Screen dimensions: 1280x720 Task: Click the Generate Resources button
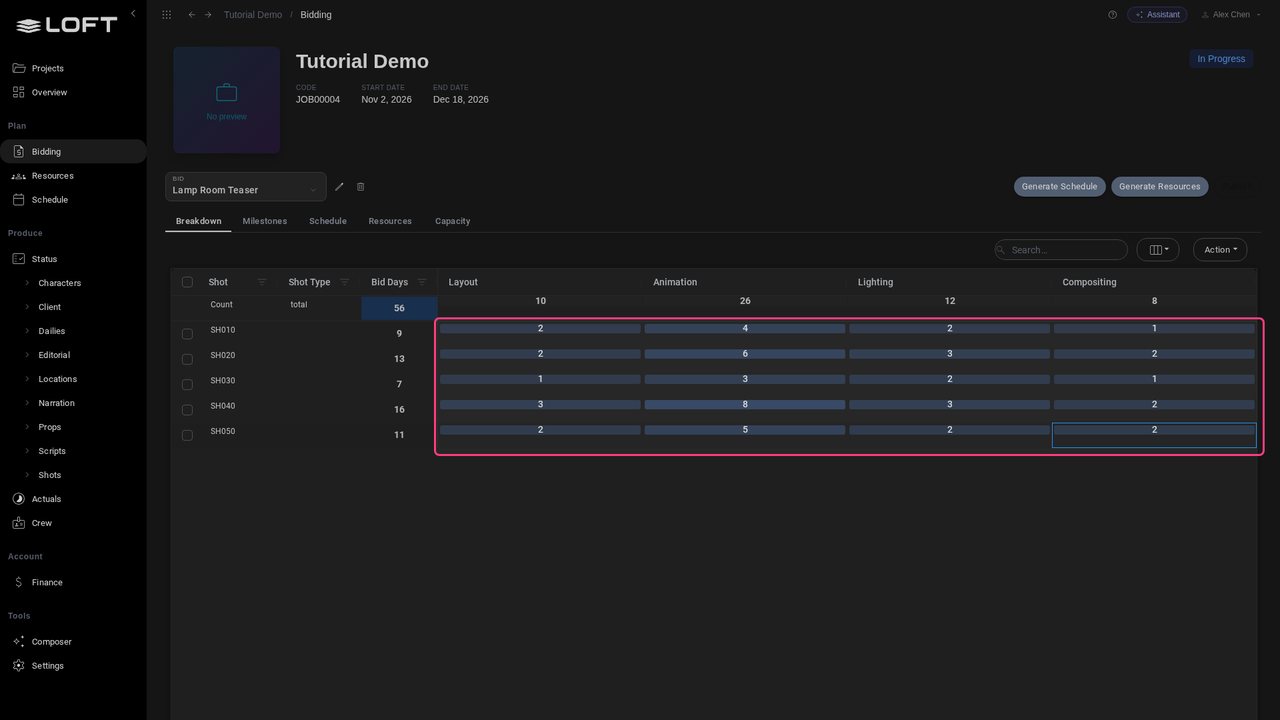[x=1160, y=187]
